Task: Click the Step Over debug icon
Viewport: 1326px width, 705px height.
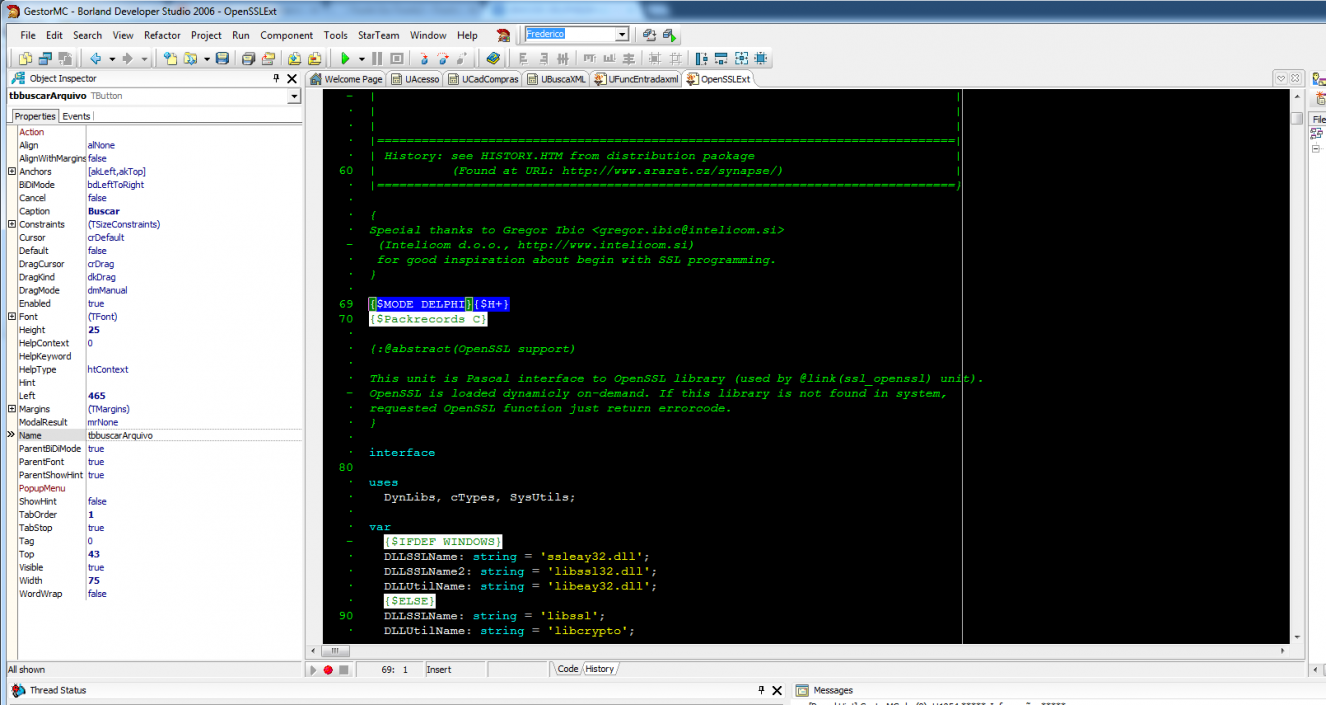Action: pos(442,59)
